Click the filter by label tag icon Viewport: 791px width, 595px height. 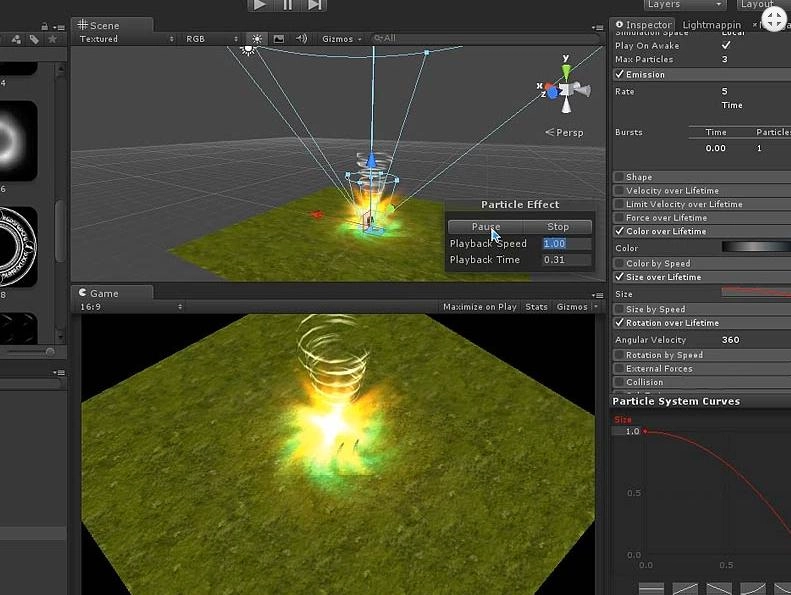pos(34,39)
